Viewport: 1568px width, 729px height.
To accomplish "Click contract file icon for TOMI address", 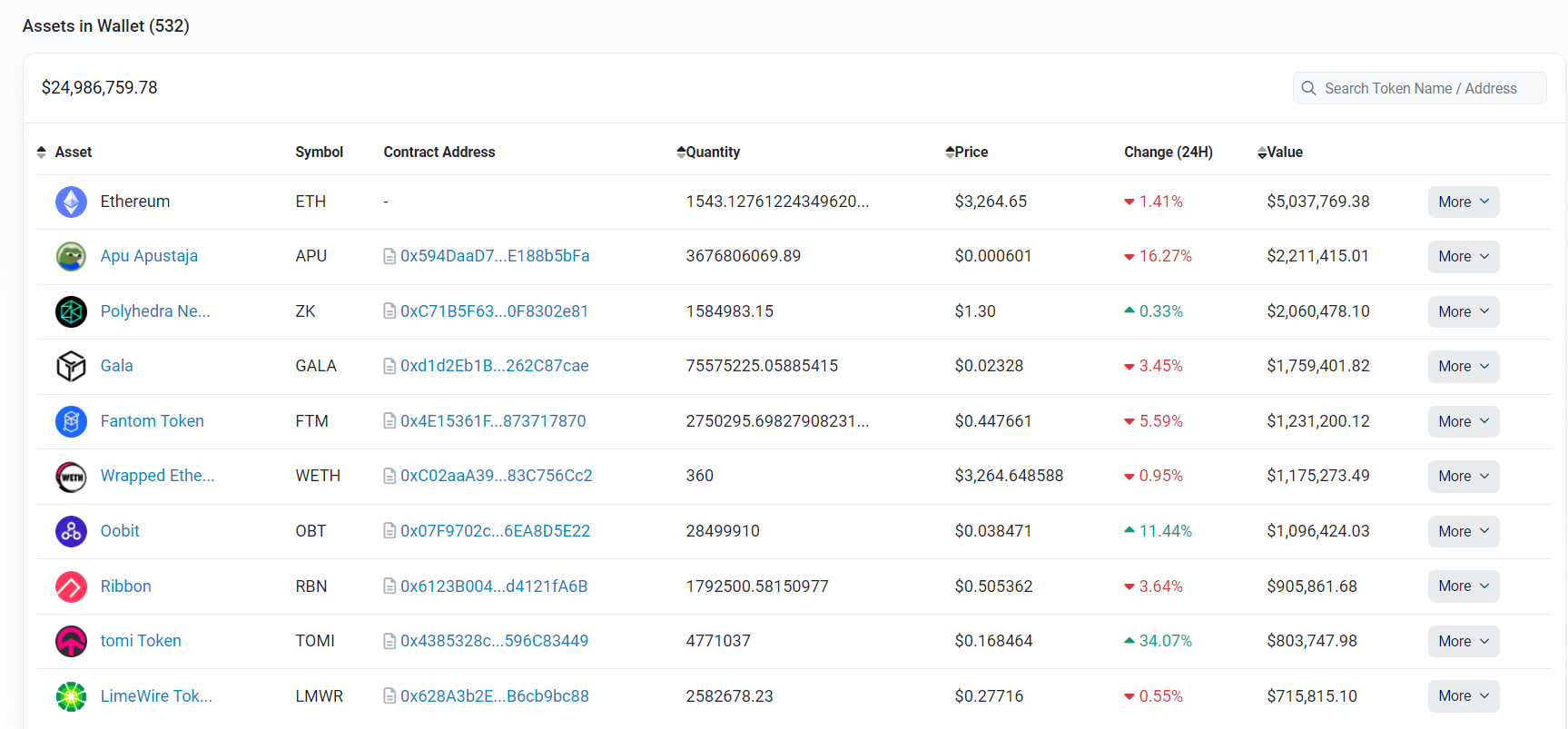I will click(390, 641).
